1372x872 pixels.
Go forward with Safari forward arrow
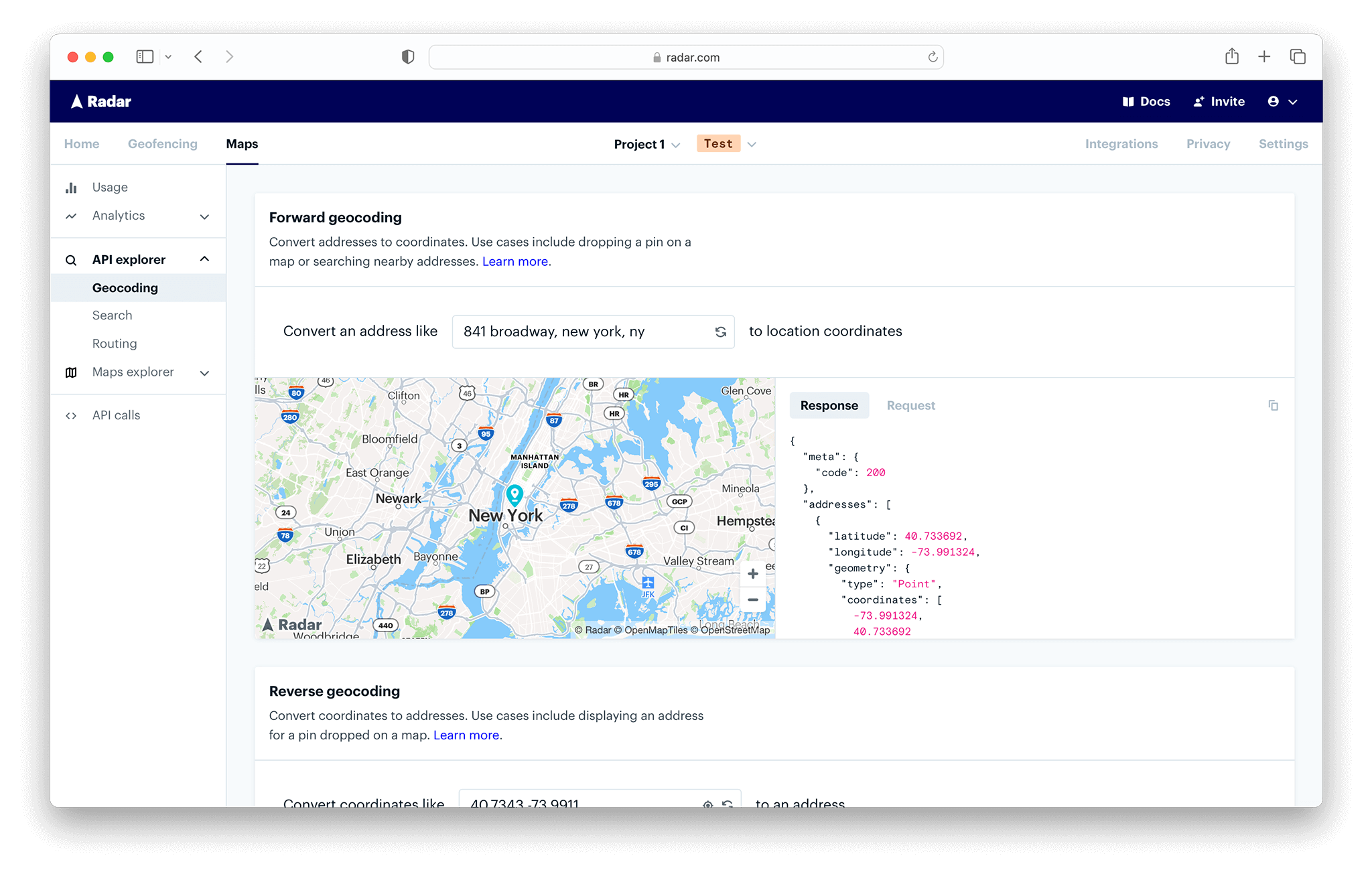(229, 57)
